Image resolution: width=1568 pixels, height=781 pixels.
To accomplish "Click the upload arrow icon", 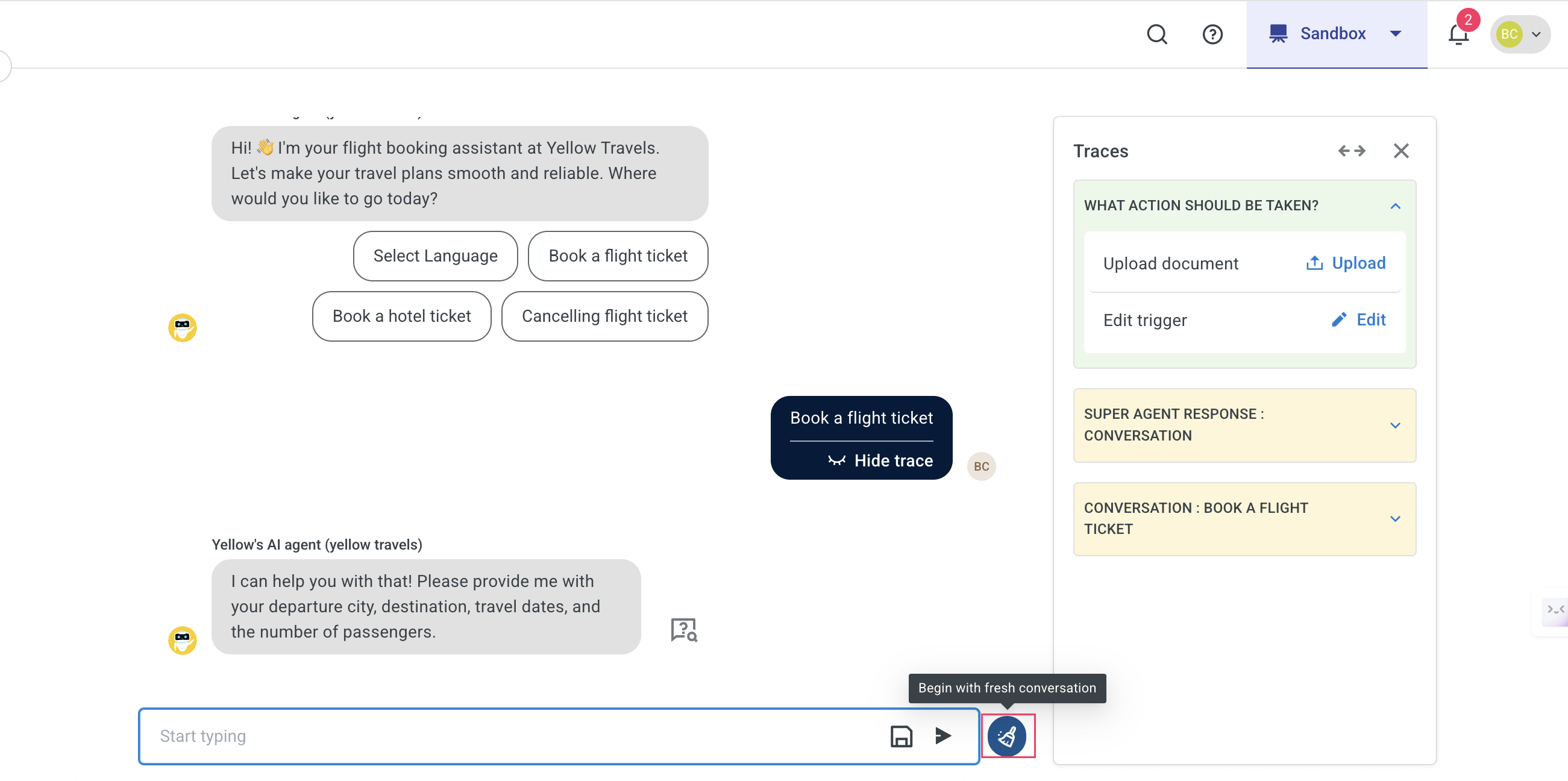I will click(1314, 263).
